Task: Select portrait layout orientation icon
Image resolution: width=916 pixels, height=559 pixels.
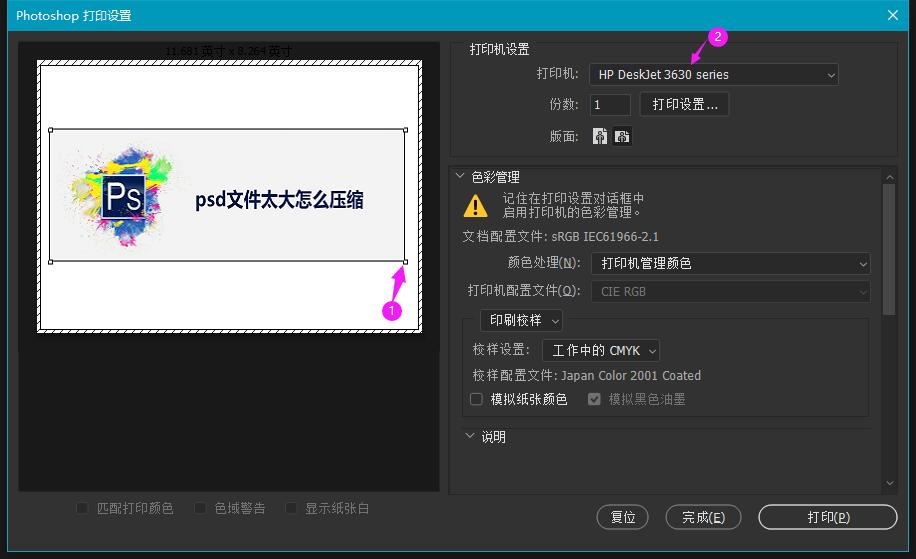Action: pos(600,136)
